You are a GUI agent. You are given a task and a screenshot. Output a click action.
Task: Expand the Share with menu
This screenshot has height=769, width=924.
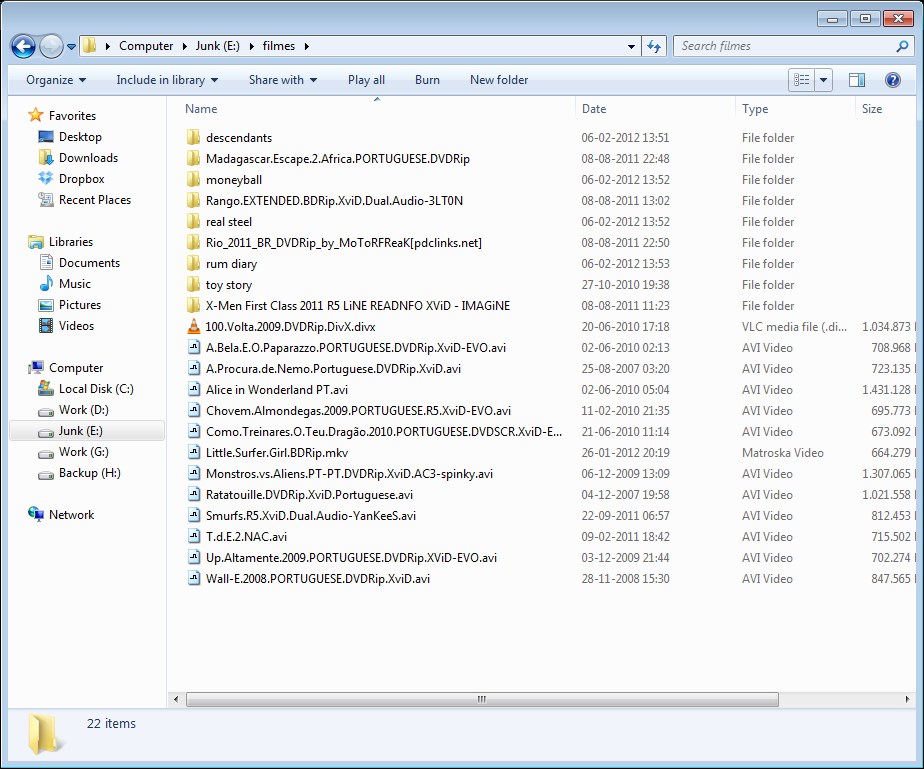pyautogui.click(x=282, y=80)
